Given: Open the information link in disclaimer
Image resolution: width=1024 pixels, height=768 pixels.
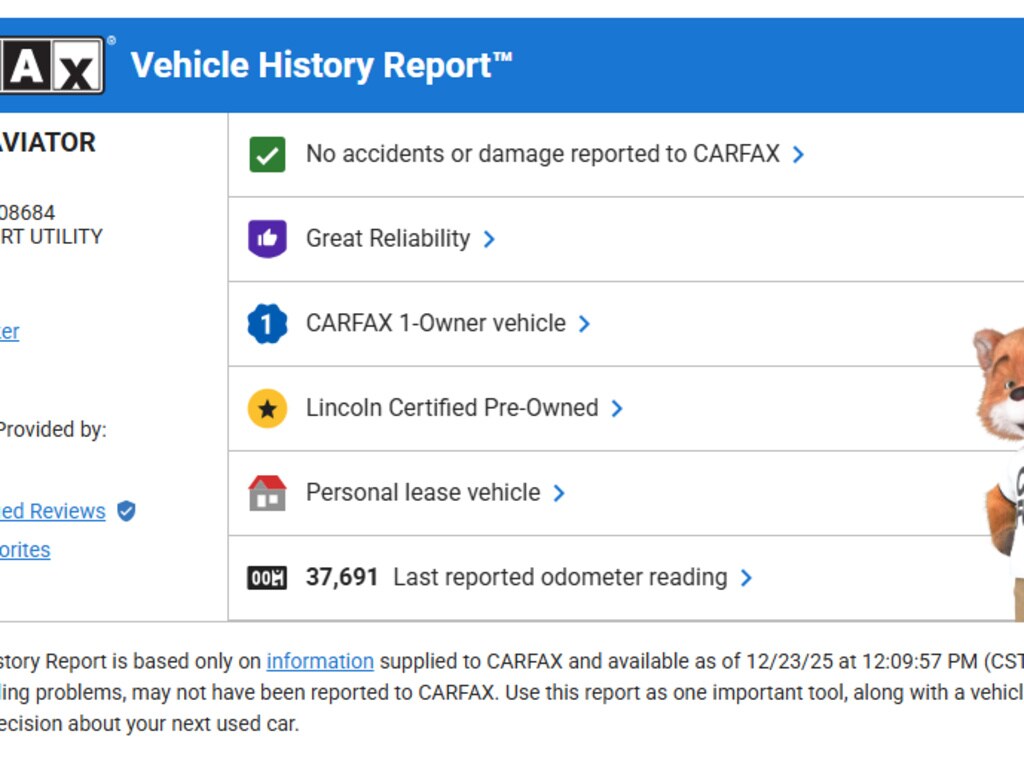Looking at the screenshot, I should pos(320,661).
